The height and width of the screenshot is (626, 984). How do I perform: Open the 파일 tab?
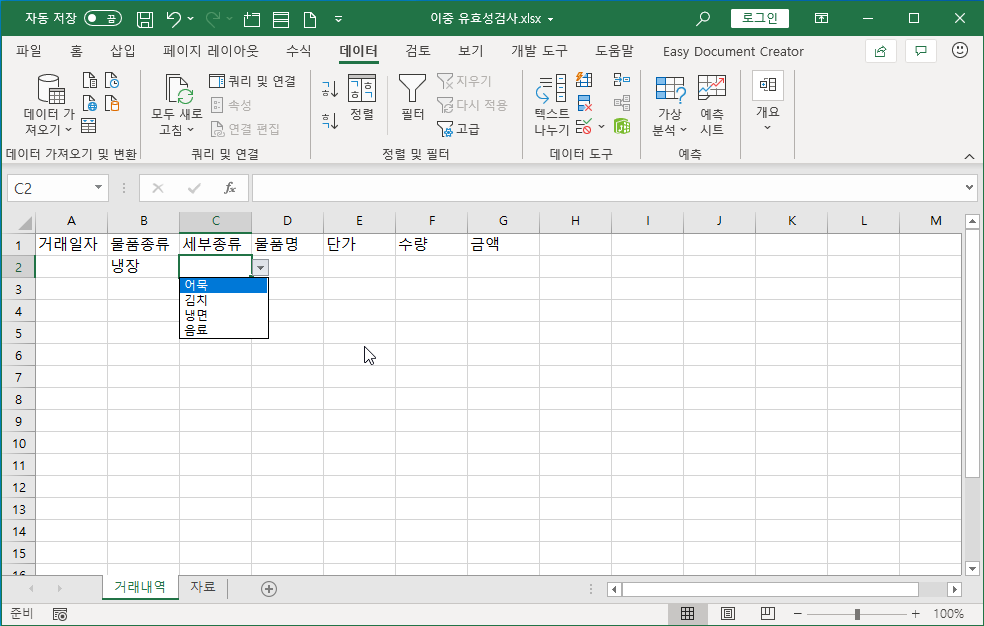coord(29,51)
